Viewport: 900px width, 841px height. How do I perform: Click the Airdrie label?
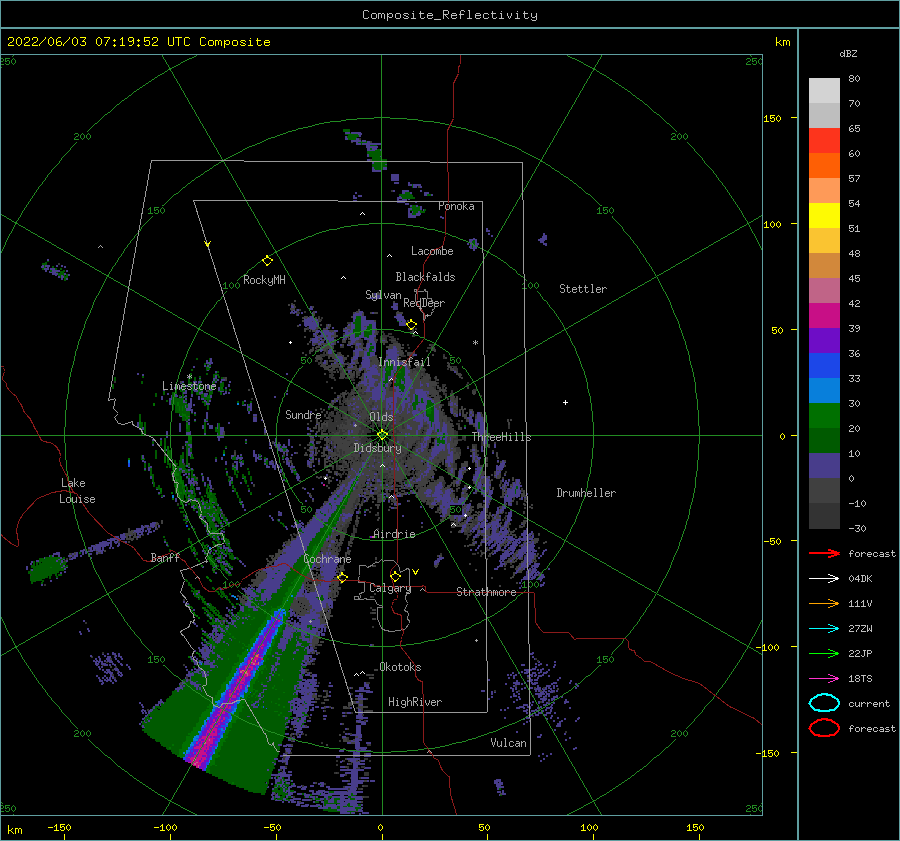tap(394, 534)
